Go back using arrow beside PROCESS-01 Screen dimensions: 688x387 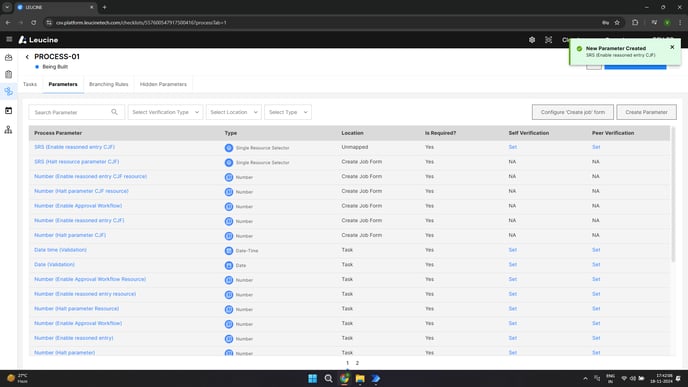(27, 57)
